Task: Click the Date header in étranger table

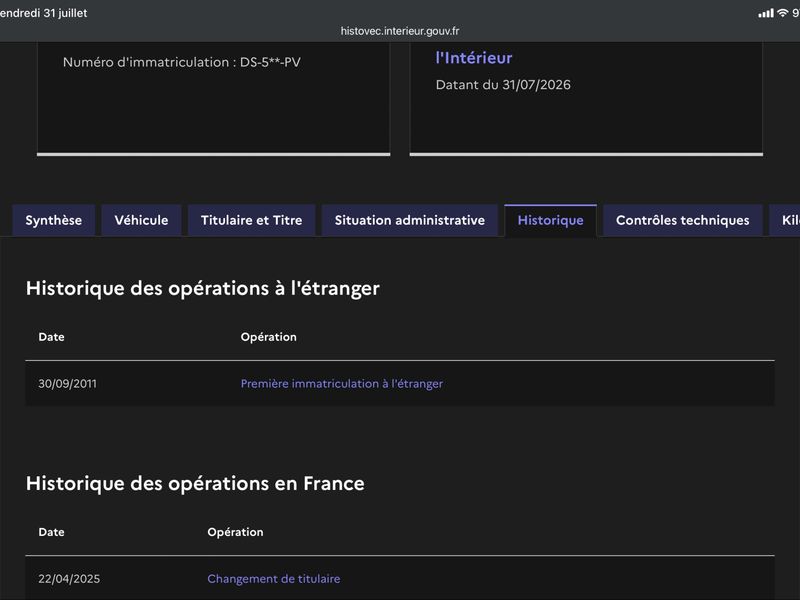Action: [52, 337]
